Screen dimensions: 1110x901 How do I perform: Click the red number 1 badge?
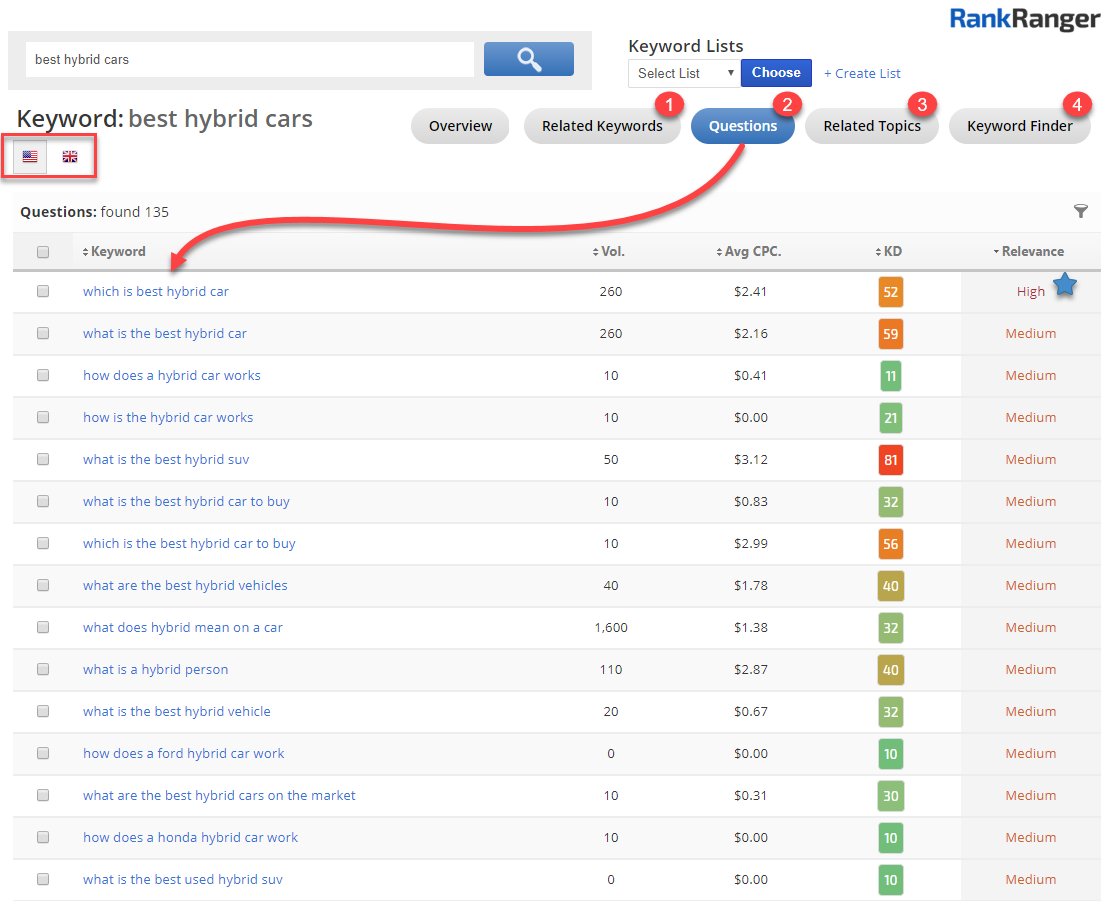(668, 103)
